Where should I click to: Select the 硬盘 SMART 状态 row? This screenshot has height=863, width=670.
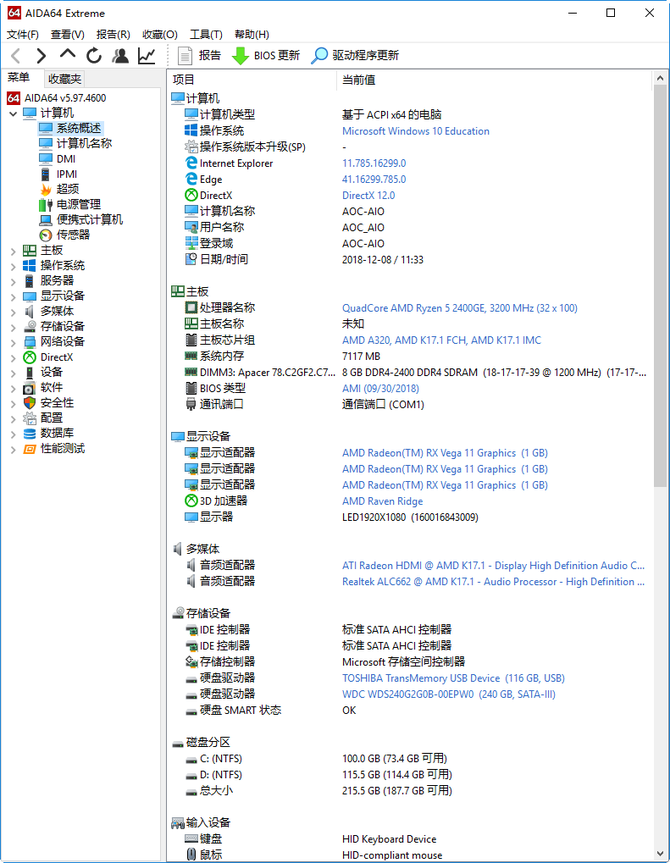pos(410,710)
